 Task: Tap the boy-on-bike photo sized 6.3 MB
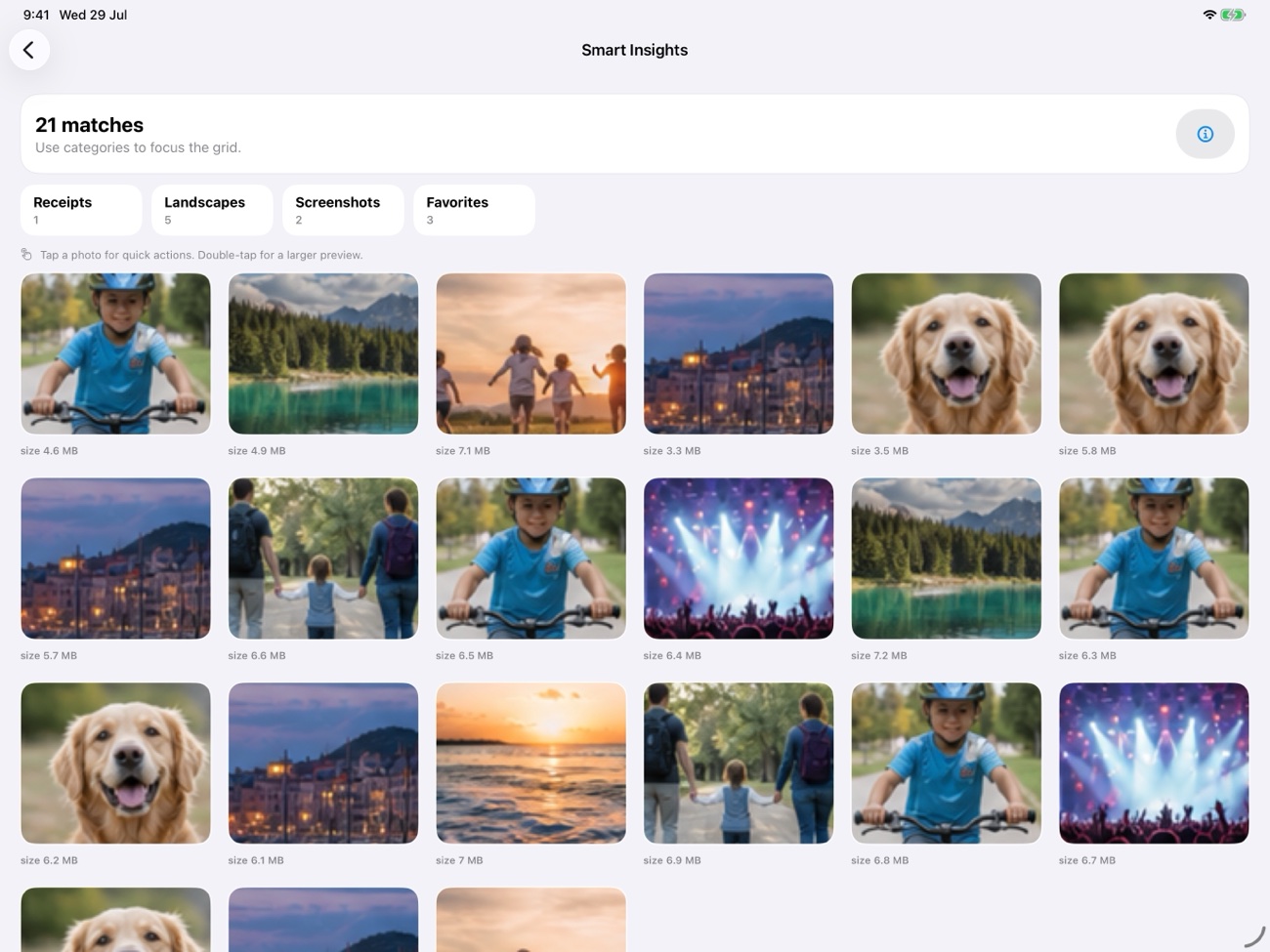tap(1154, 559)
